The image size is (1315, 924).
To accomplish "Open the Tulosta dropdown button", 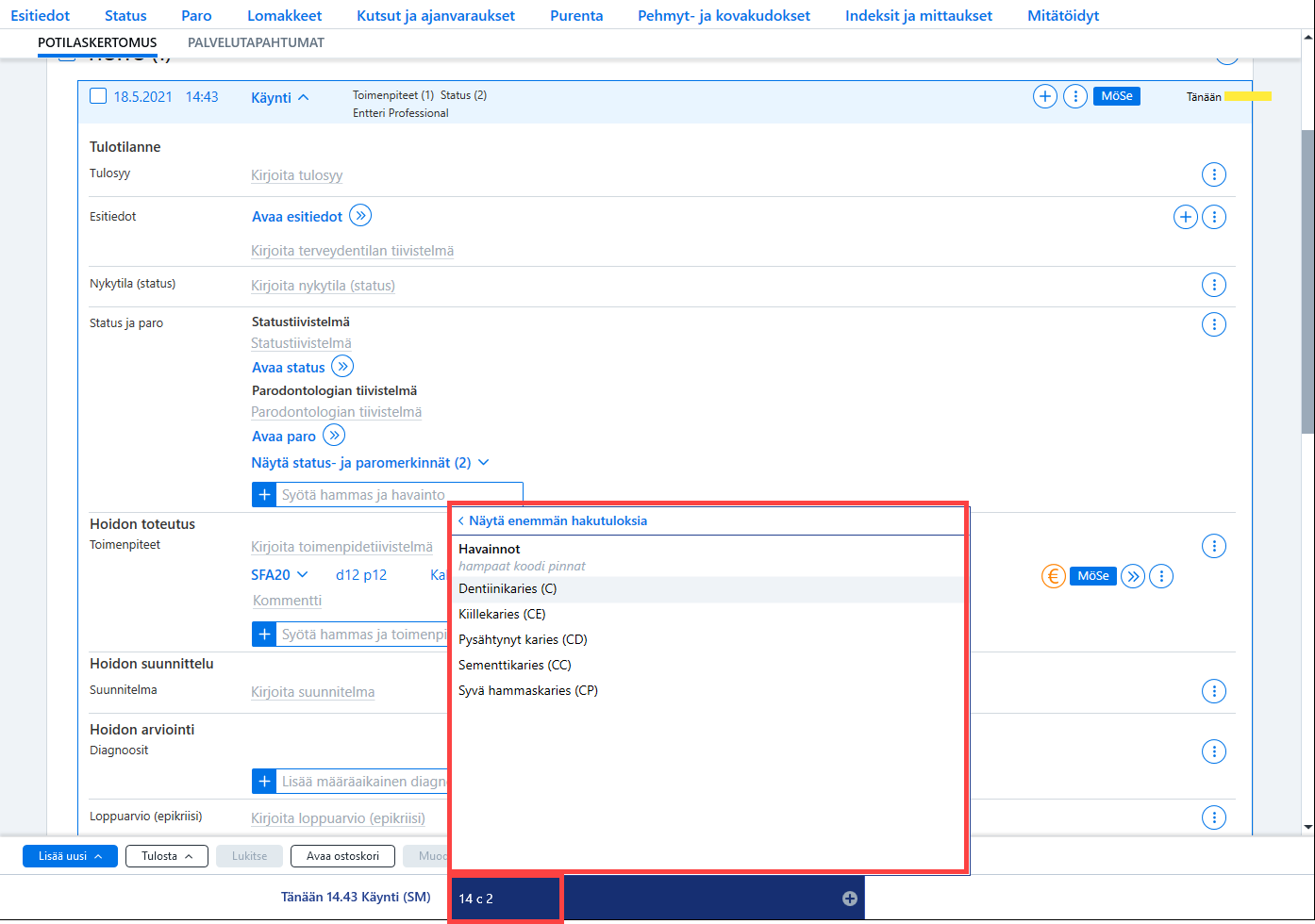I will pyautogui.click(x=167, y=856).
